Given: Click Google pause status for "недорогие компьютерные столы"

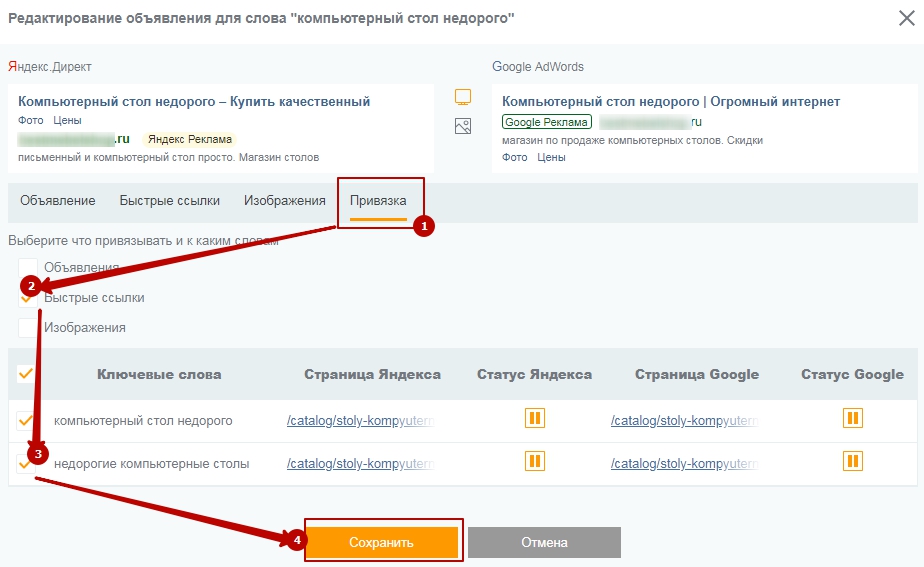Looking at the screenshot, I should [852, 461].
